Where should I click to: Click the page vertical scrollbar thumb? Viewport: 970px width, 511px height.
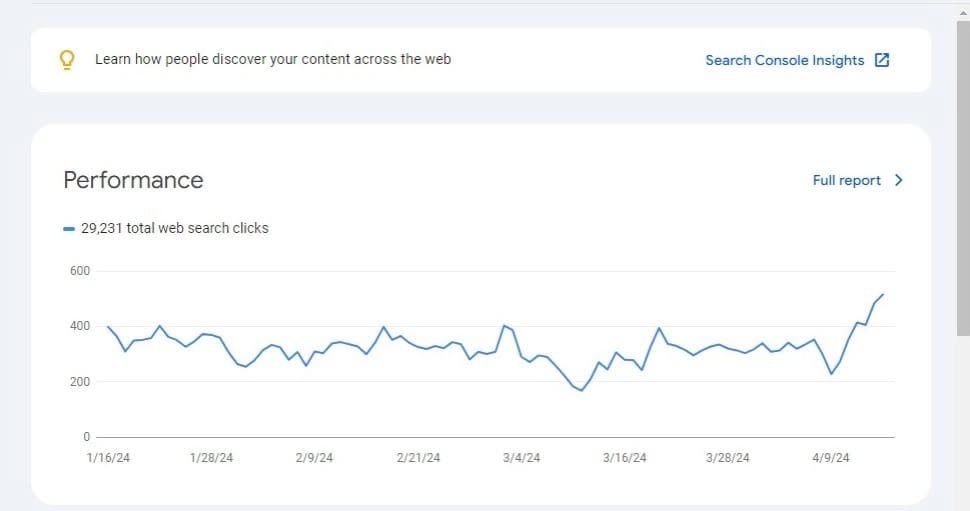tap(963, 178)
